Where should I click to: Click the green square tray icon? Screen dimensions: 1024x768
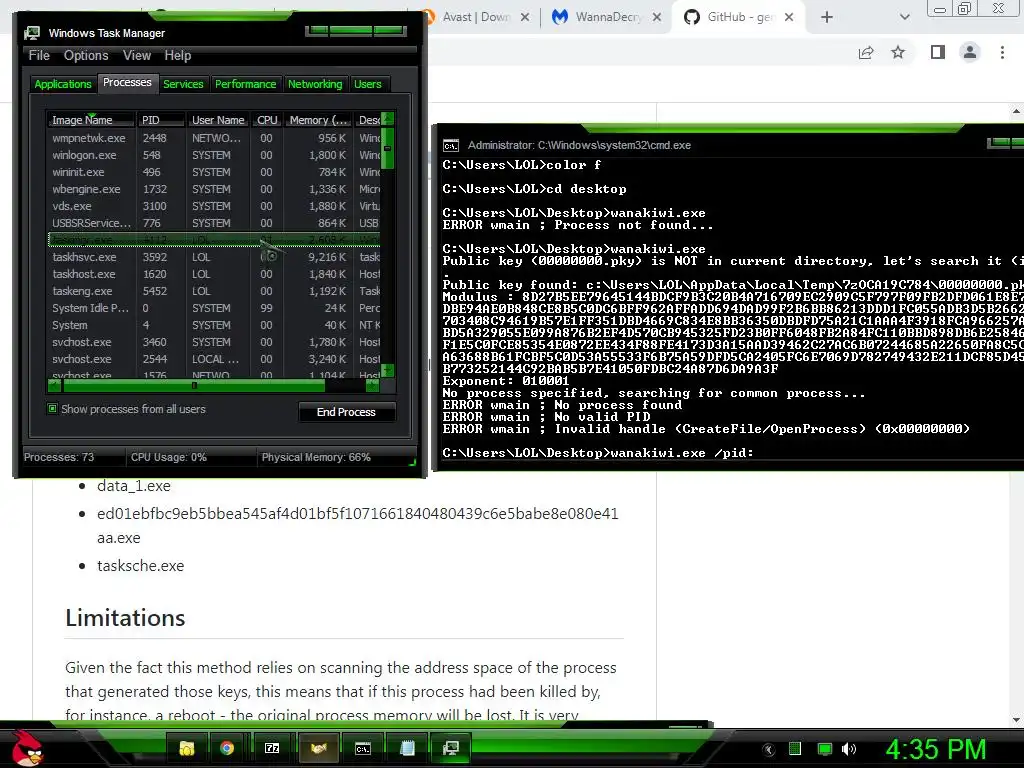(795, 749)
